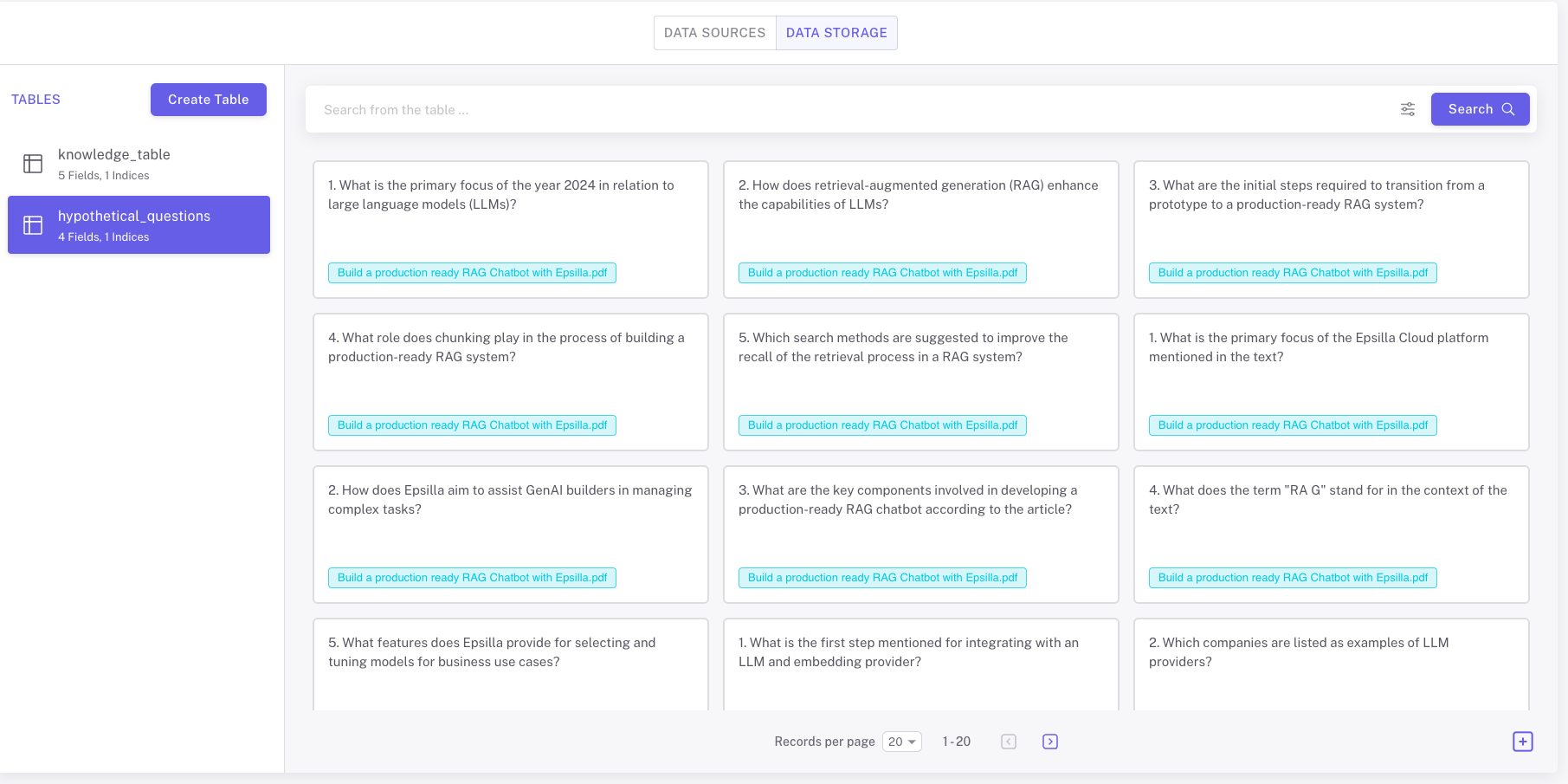Click the search filter settings sliders icon

point(1408,109)
